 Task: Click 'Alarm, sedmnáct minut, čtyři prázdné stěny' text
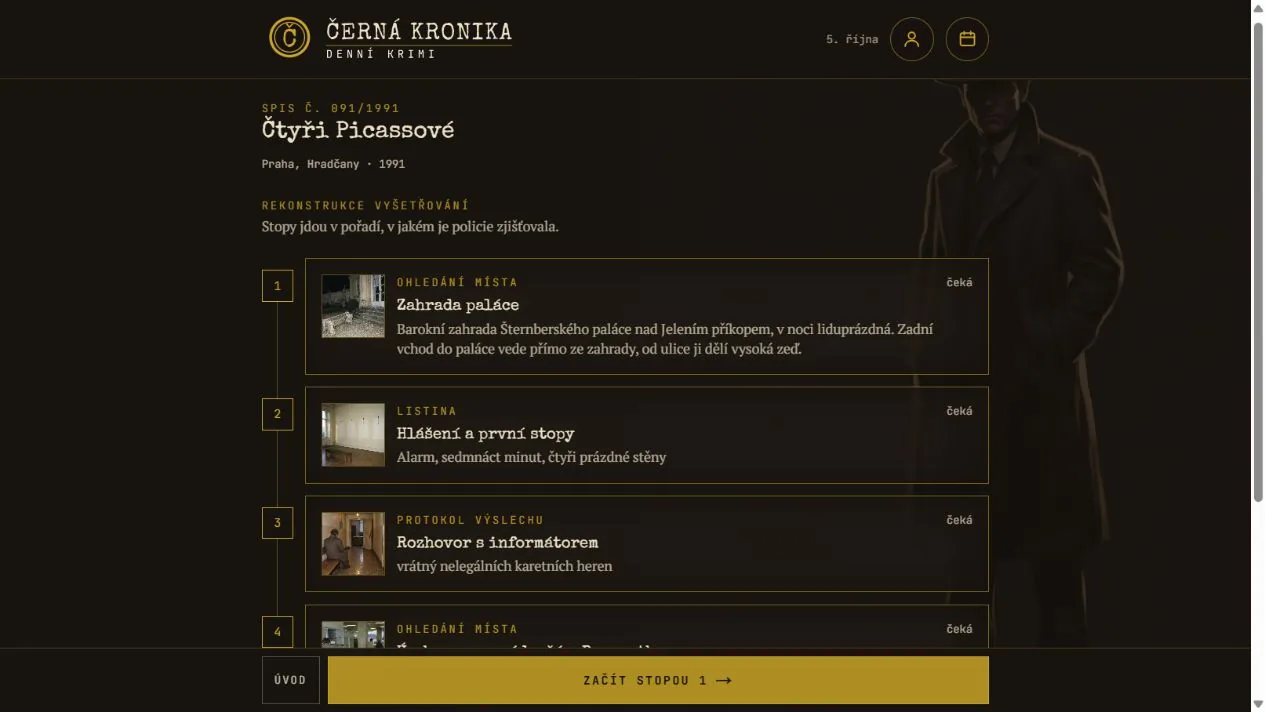click(x=531, y=457)
